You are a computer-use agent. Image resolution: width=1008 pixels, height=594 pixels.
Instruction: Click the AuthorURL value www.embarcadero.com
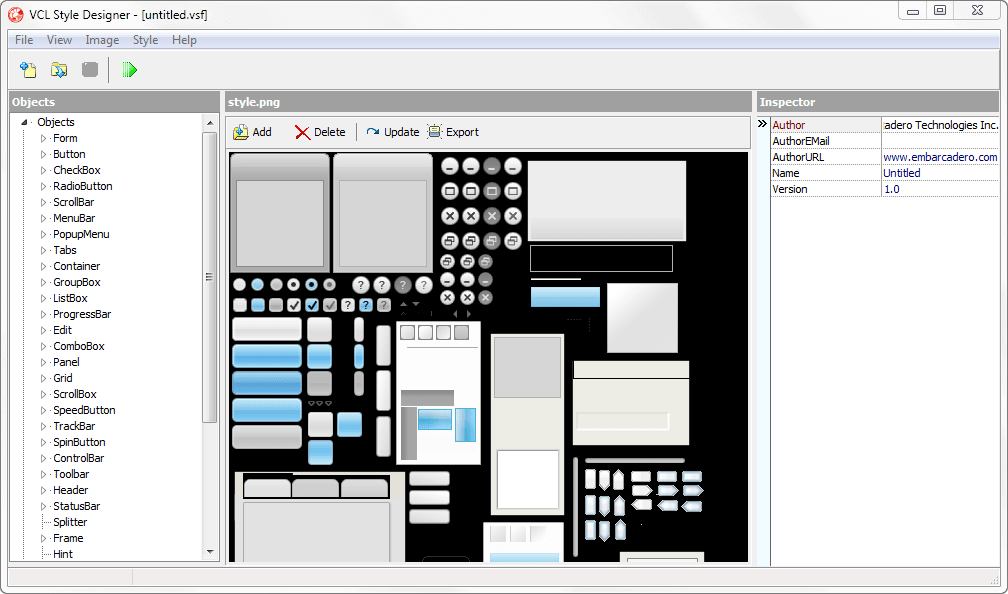(940, 157)
